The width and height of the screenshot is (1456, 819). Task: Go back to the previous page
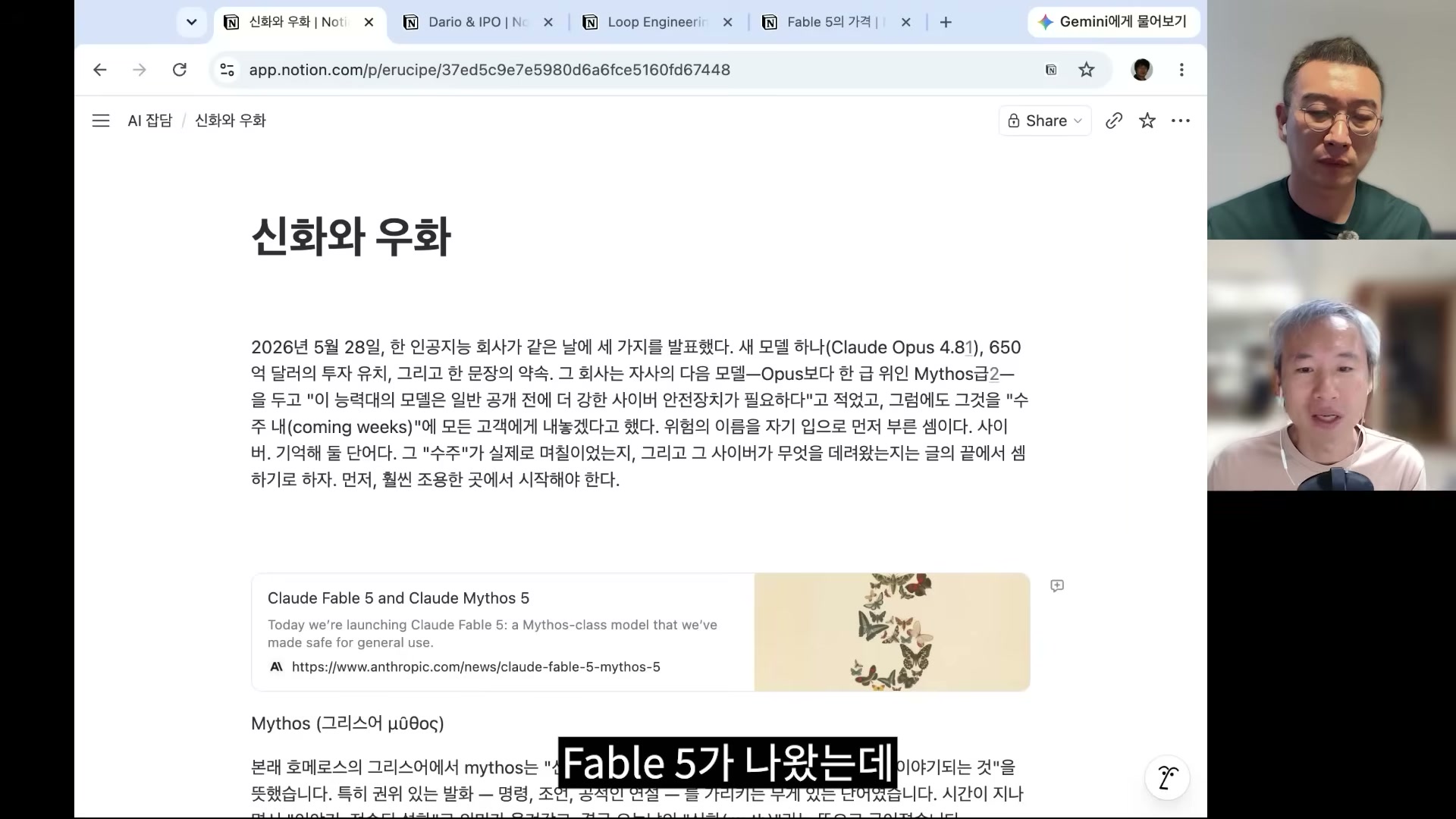click(100, 70)
